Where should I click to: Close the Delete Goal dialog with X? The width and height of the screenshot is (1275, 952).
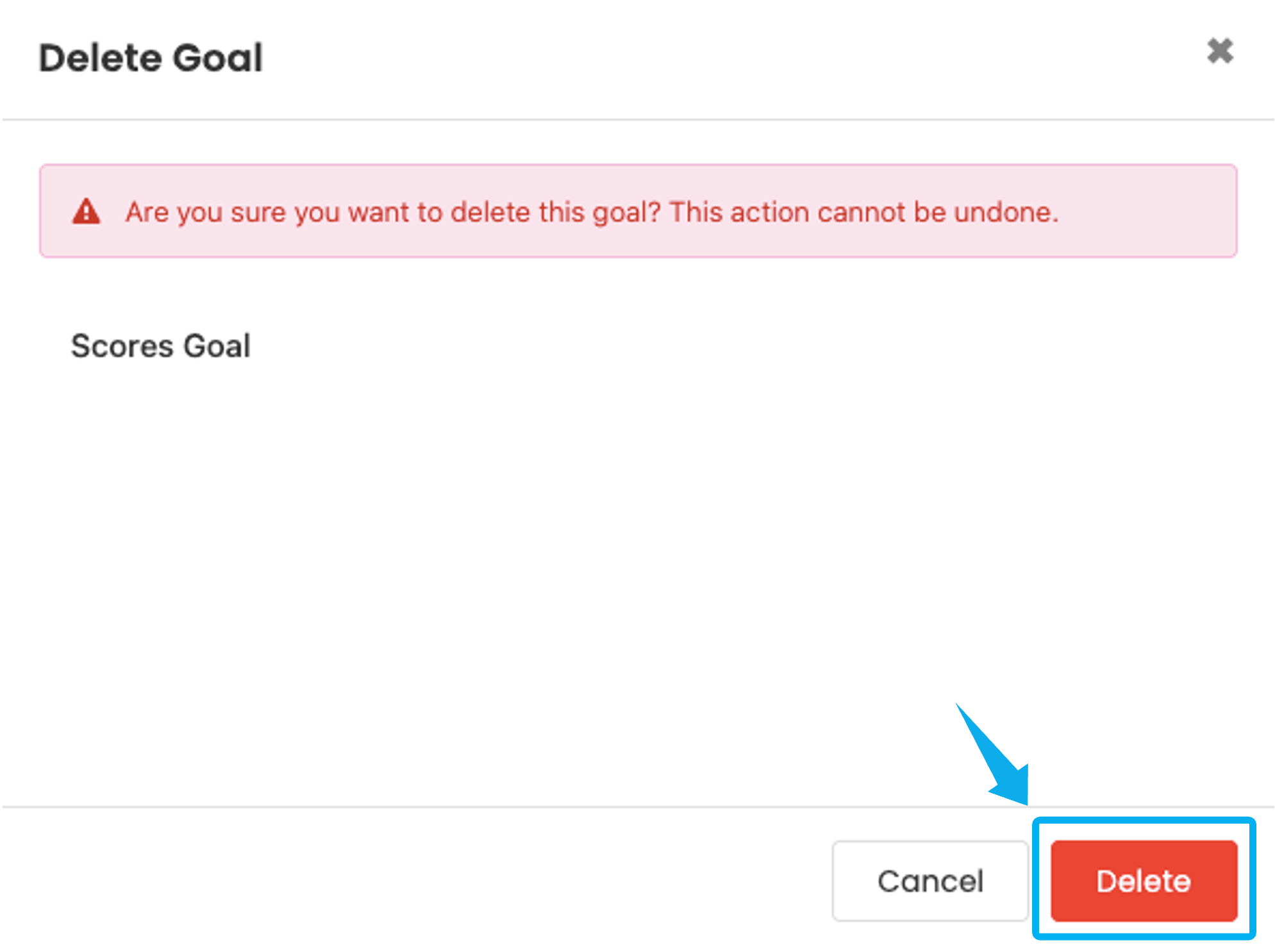click(1219, 52)
